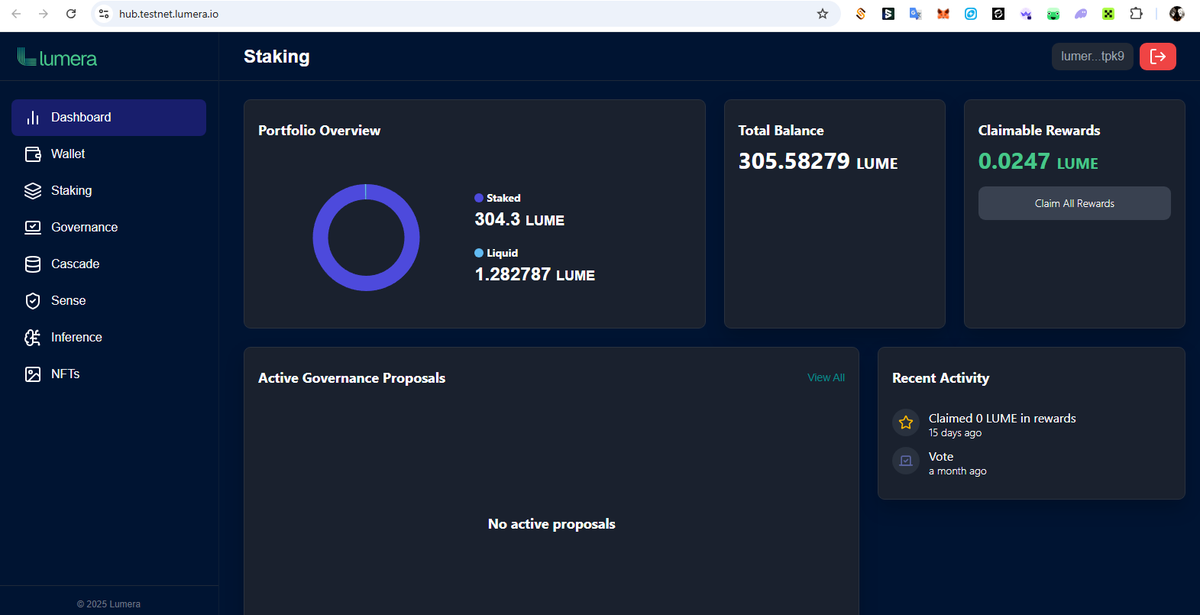Open the green X-pattern extension icon
The image size is (1200, 615).
pos(1108,14)
